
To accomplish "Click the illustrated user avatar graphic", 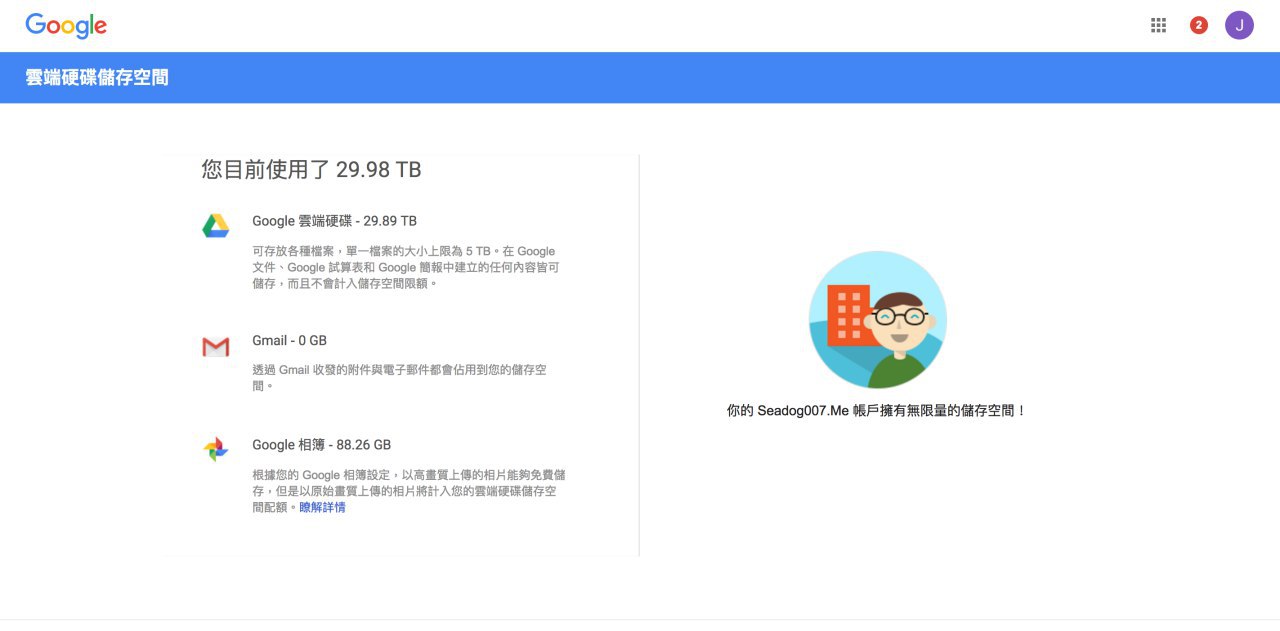I will pos(877,320).
